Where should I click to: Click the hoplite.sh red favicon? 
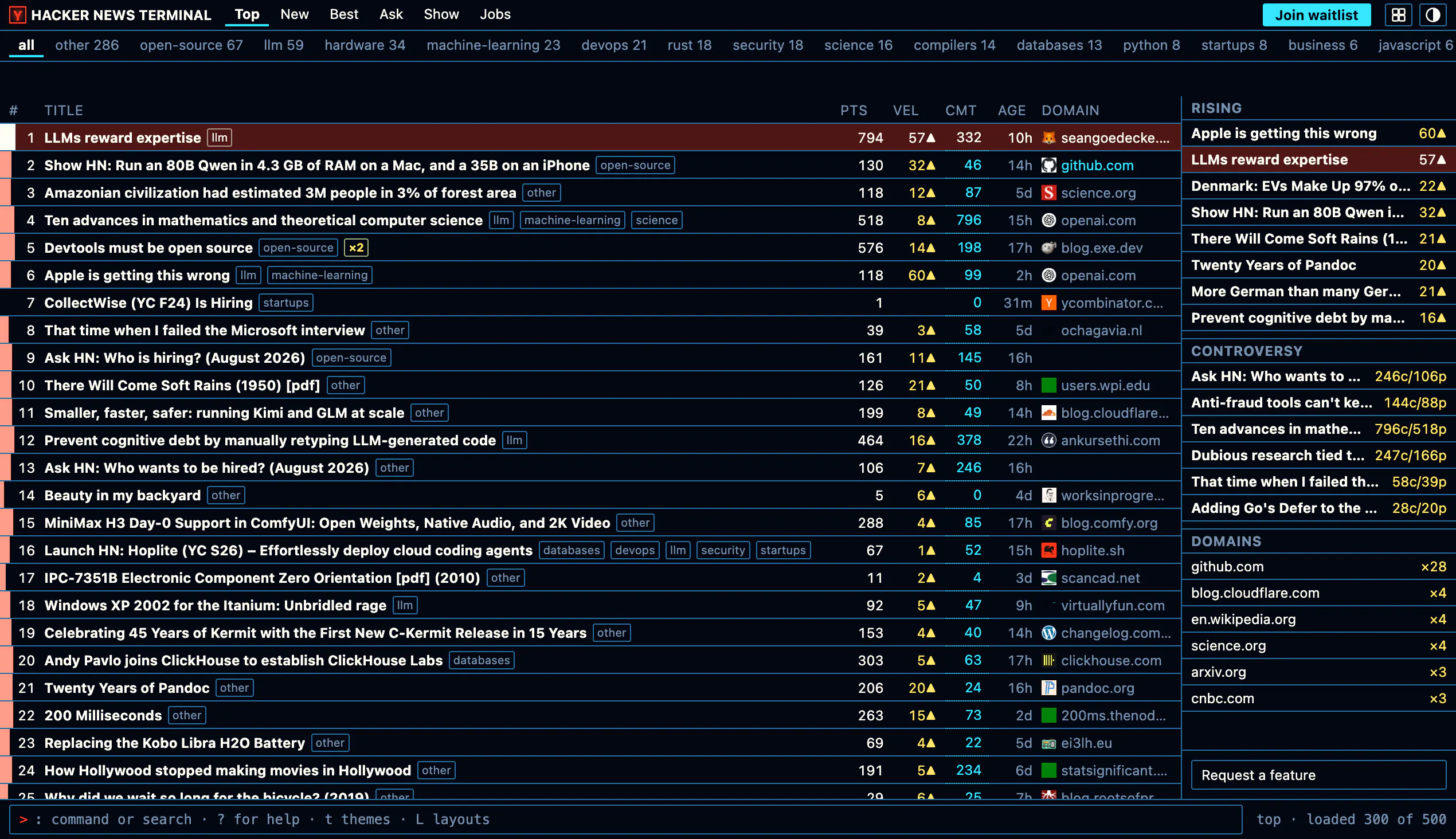pyautogui.click(x=1048, y=551)
